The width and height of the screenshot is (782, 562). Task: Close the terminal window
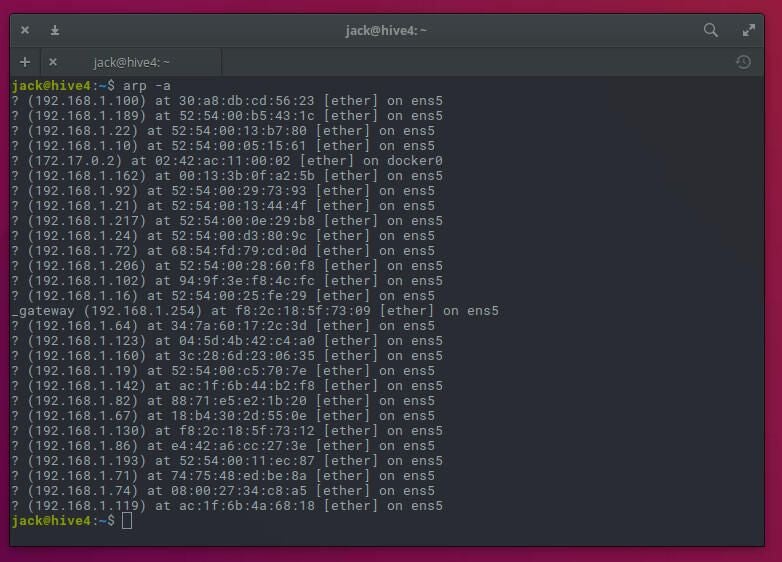pos(25,30)
